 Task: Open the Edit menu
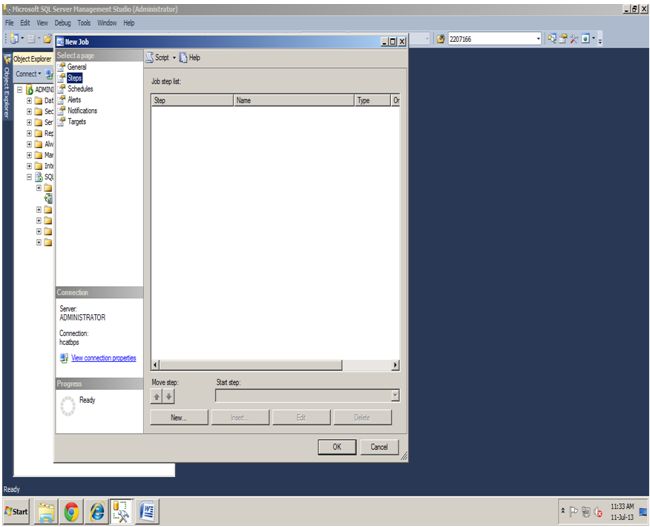tap(25, 23)
